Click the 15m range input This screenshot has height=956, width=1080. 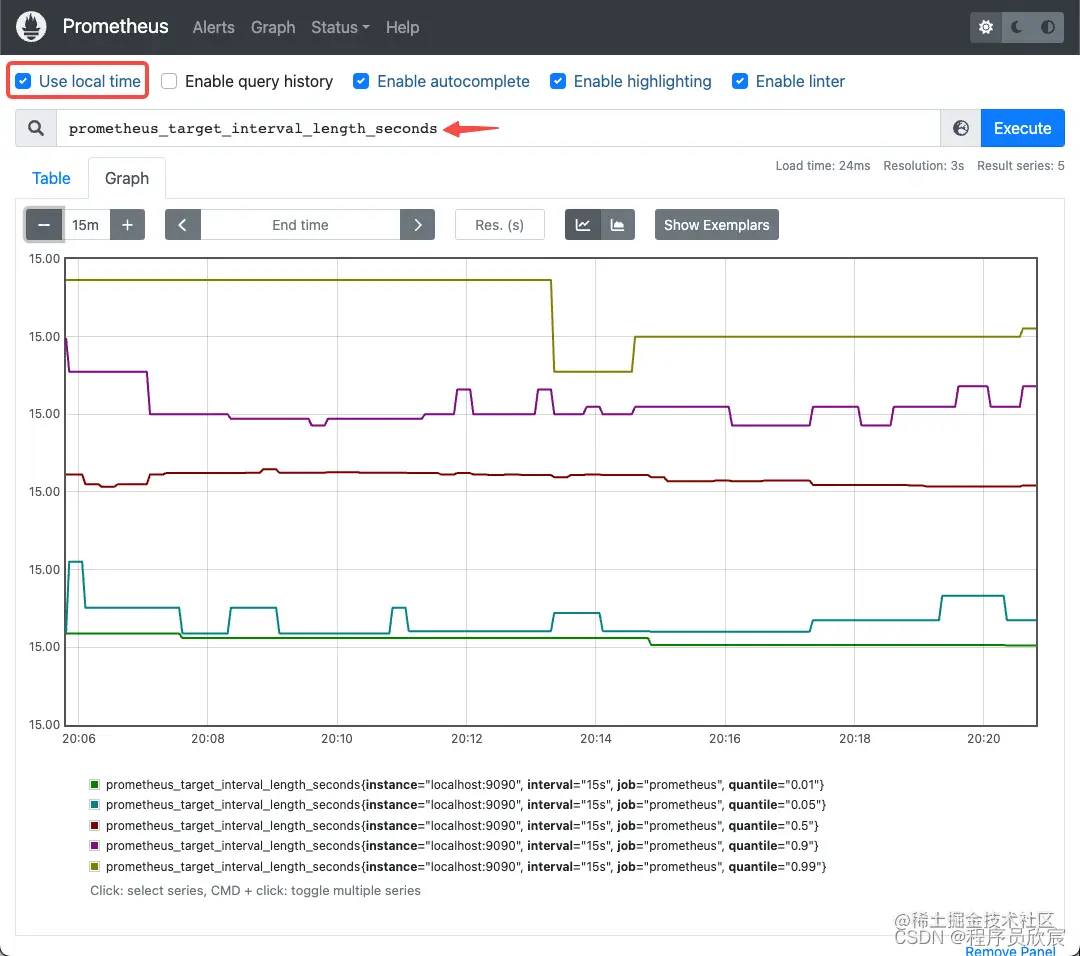[x=86, y=225]
